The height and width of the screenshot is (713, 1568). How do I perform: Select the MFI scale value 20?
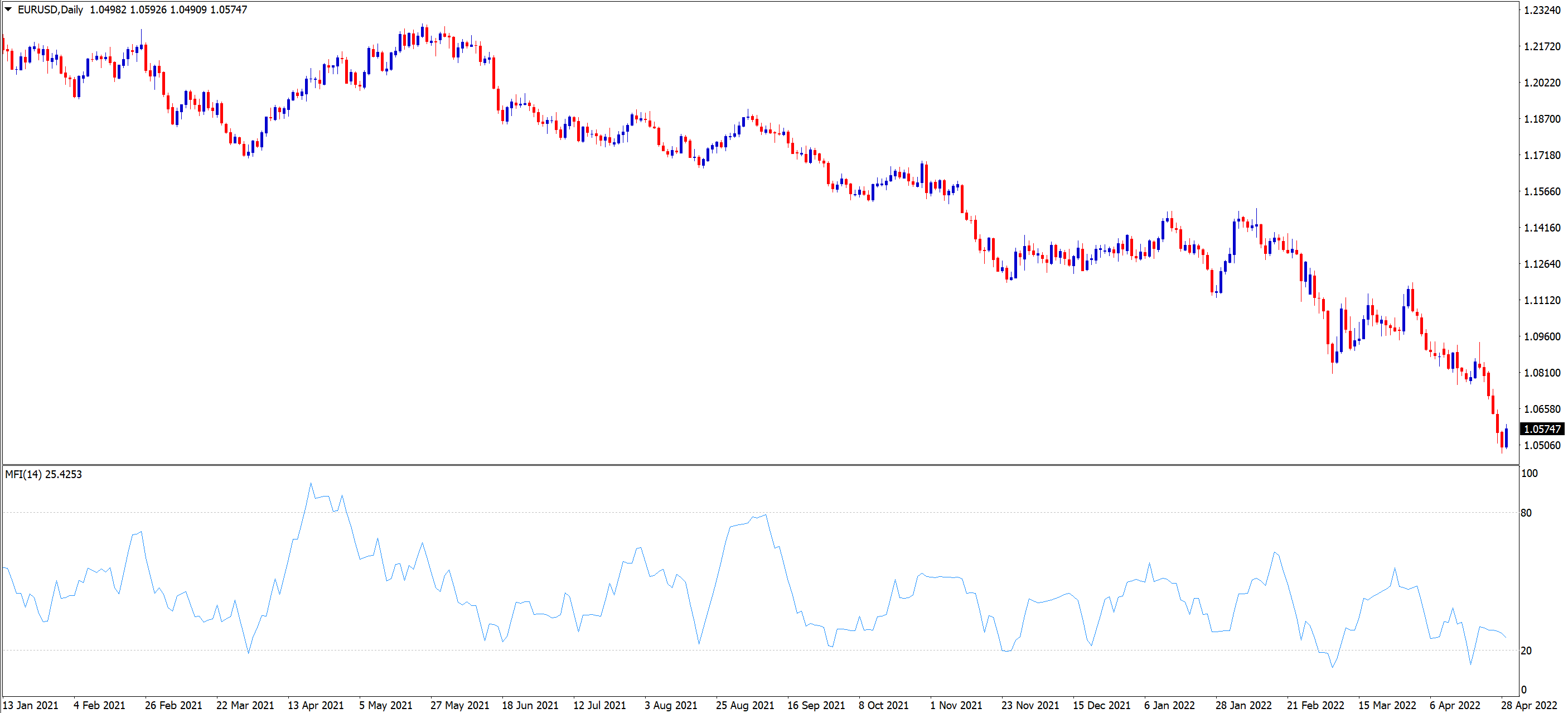[x=1526, y=651]
